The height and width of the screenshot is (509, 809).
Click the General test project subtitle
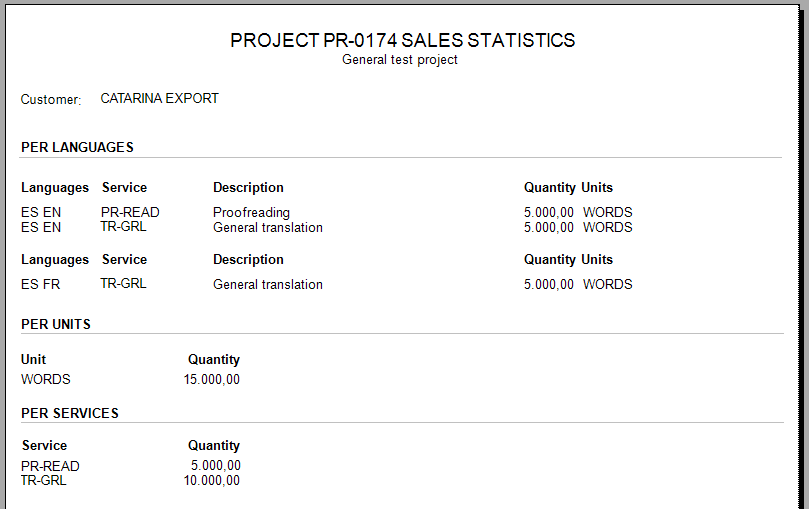(x=400, y=60)
